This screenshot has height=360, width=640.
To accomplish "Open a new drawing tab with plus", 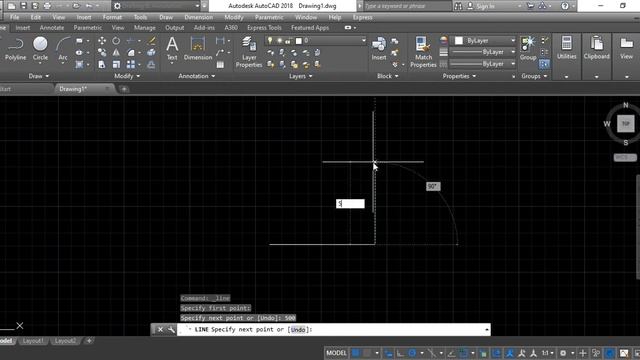I will pyautogui.click(x=124, y=89).
